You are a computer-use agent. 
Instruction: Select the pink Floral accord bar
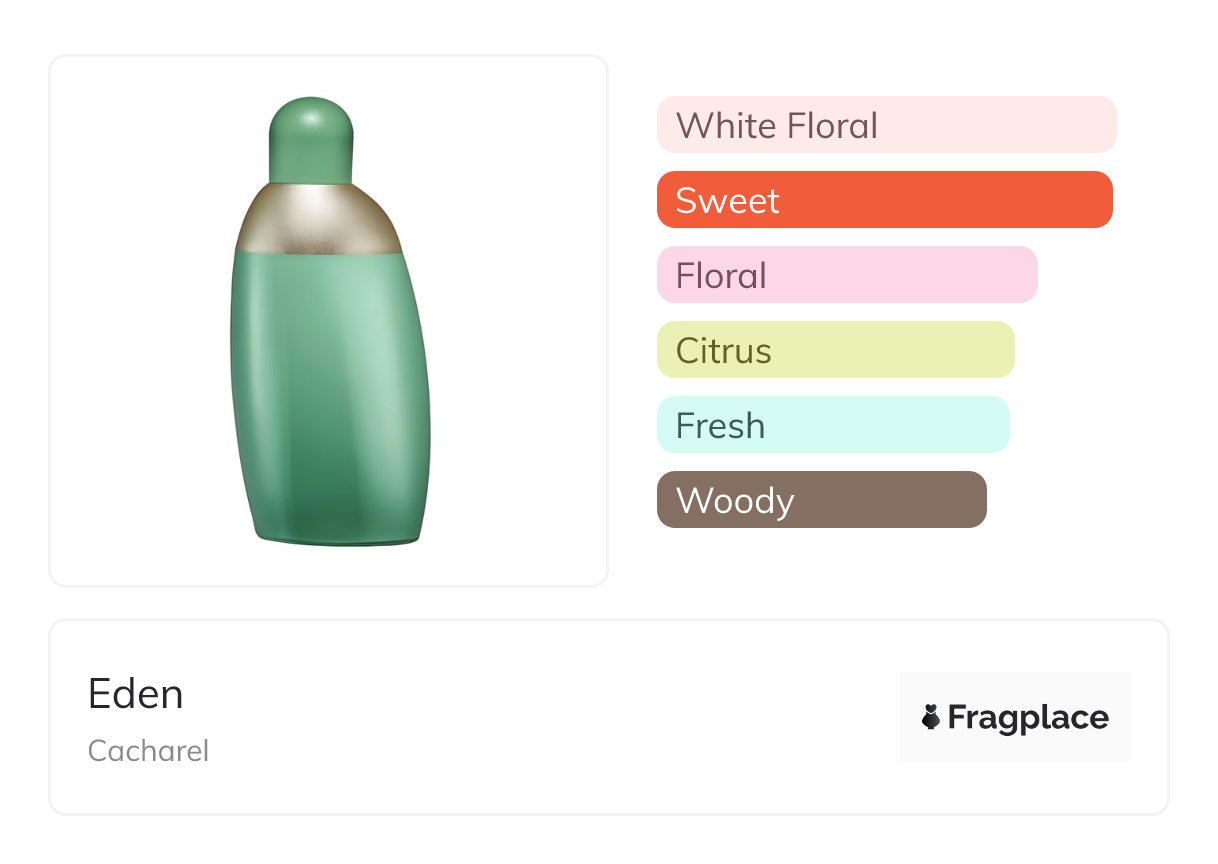(847, 275)
